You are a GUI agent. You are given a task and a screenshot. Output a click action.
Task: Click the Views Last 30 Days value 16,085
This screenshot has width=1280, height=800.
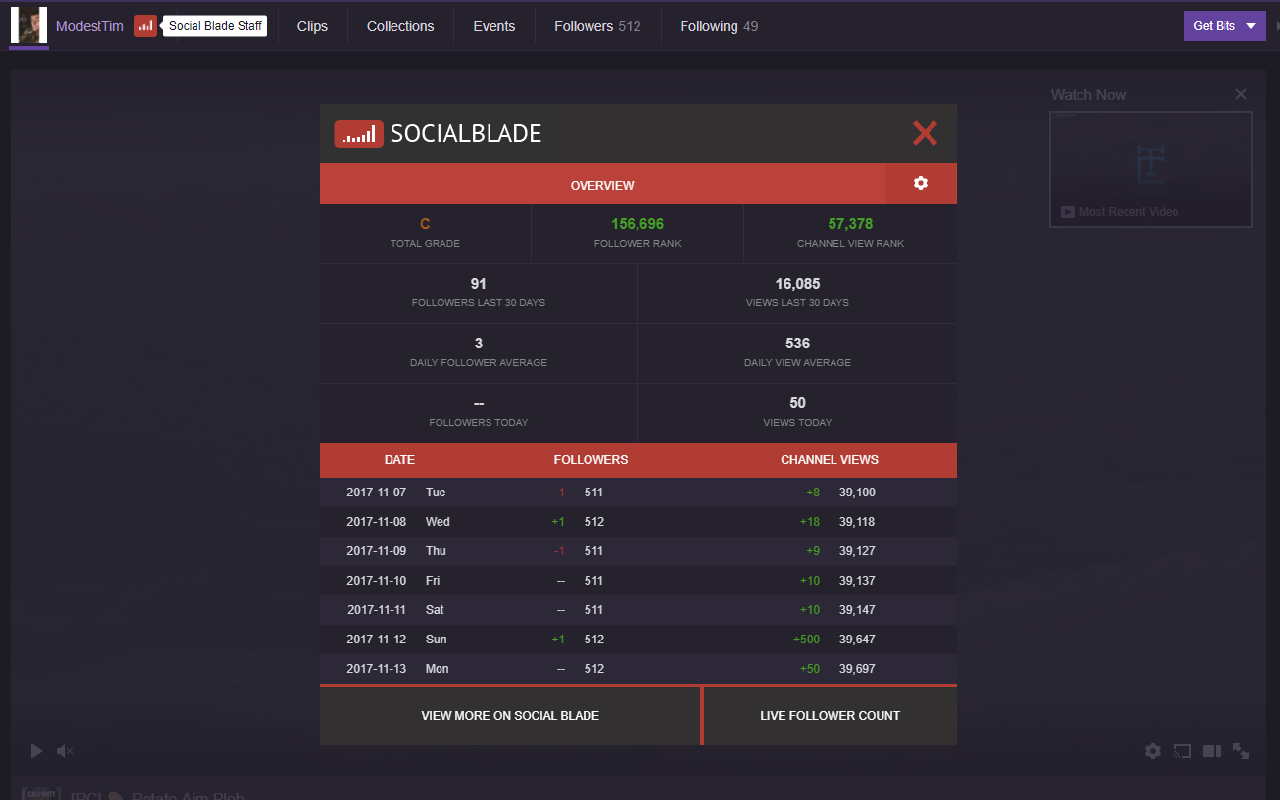(x=798, y=284)
